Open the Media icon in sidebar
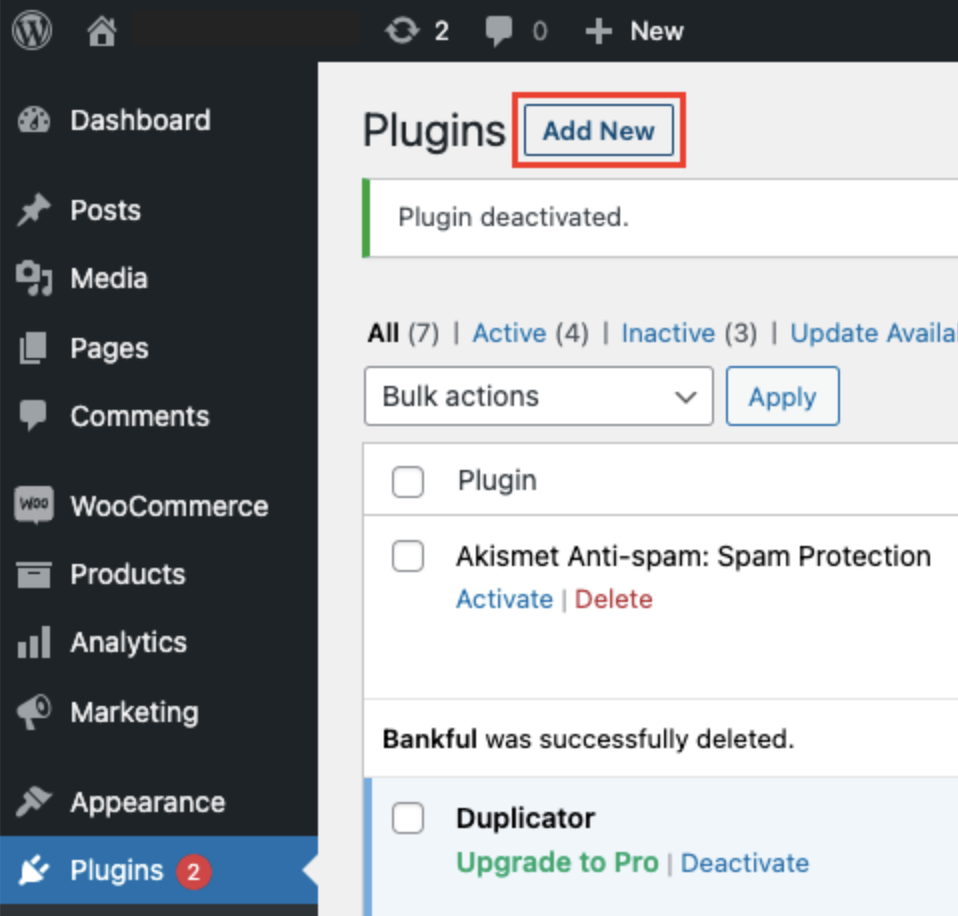Screen dimensions: 958x916 pos(34,279)
